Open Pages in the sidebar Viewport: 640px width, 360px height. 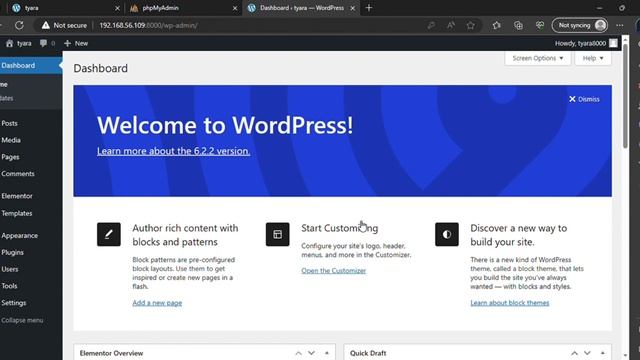31,157
